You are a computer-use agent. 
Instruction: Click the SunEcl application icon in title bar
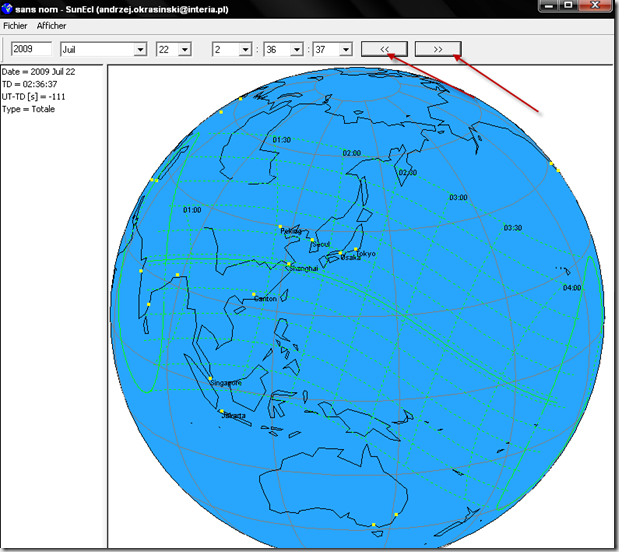point(7,9)
